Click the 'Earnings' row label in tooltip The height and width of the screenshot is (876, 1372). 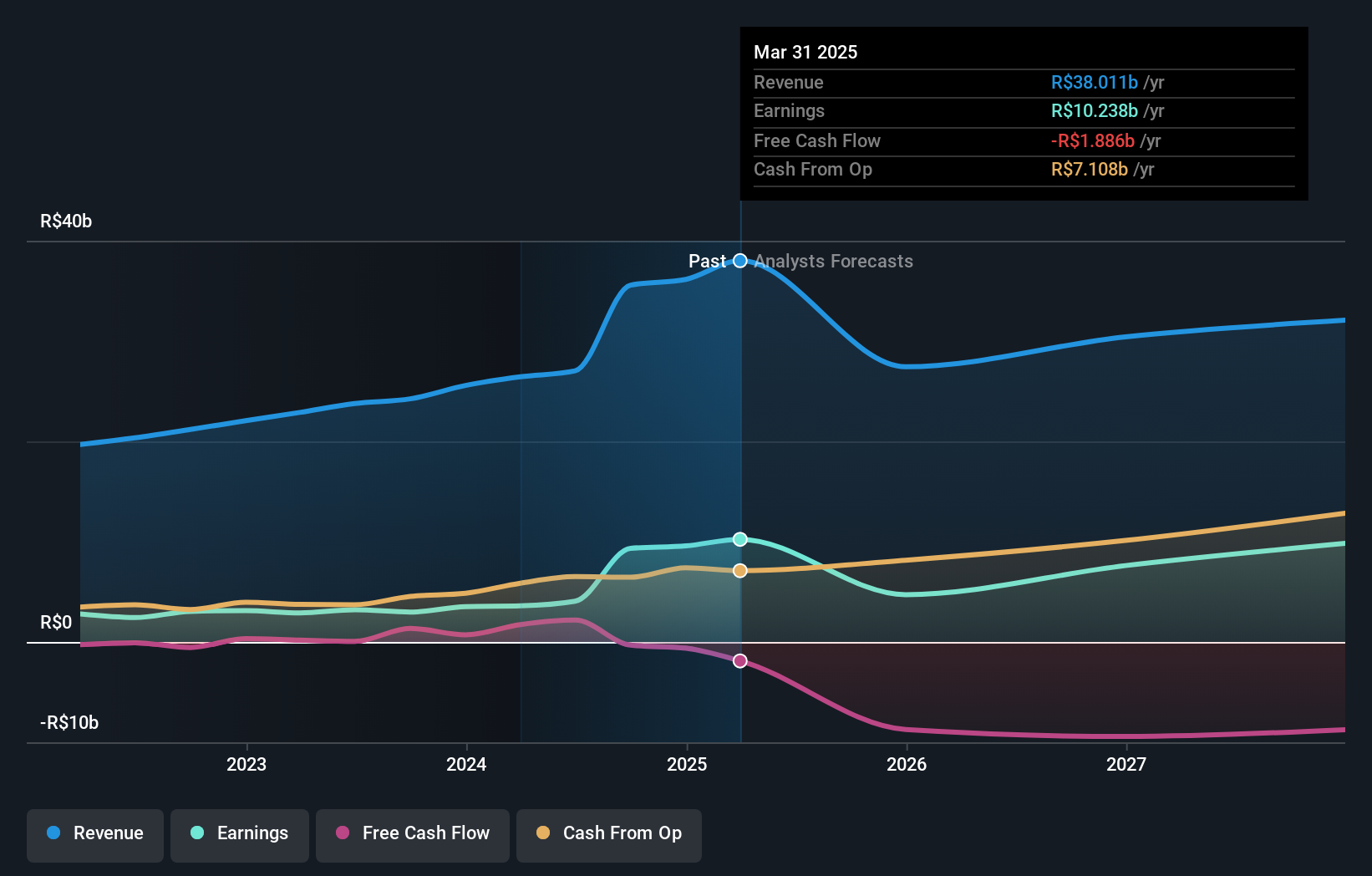789,110
